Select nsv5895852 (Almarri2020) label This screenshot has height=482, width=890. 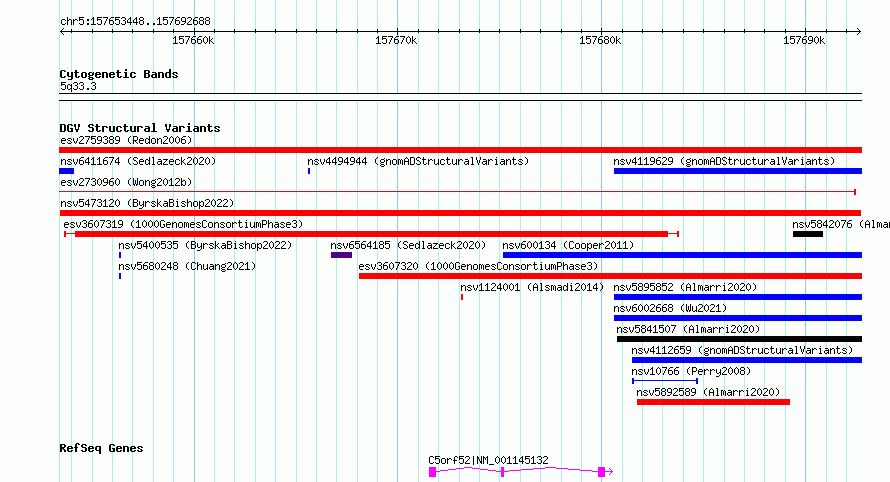(685, 287)
